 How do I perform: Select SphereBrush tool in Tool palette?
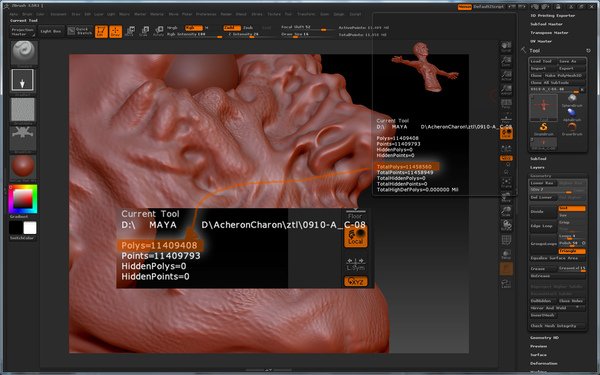coord(572,101)
